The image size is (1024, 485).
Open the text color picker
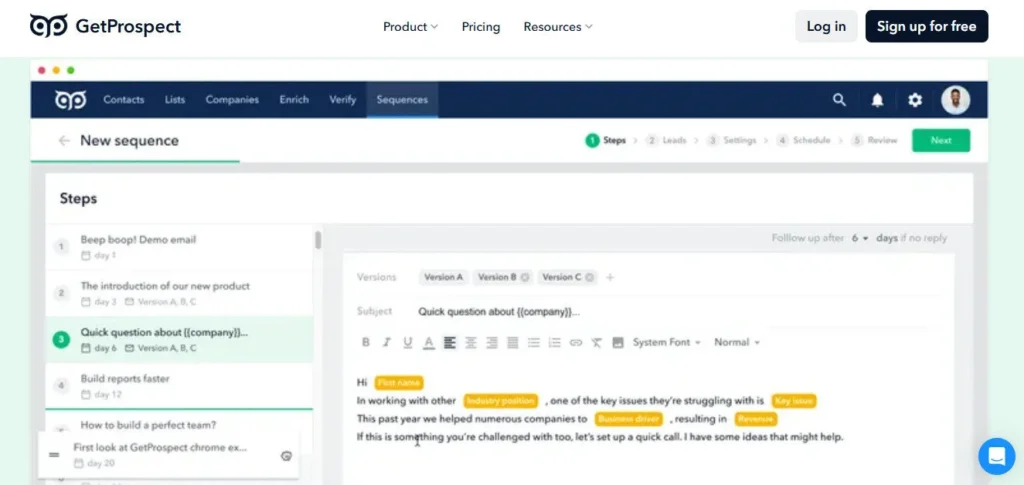[428, 343]
